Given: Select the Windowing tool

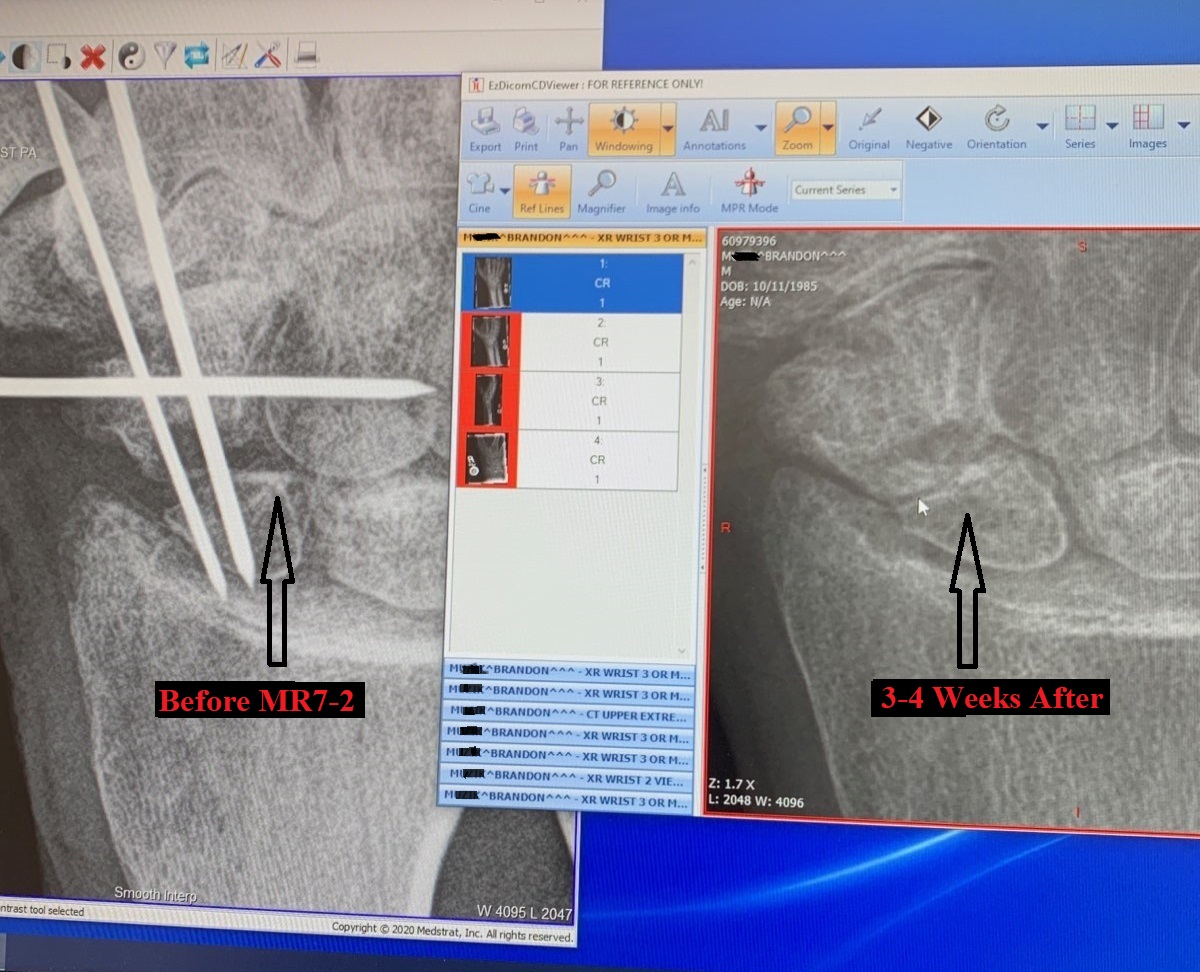Looking at the screenshot, I should click(x=623, y=130).
